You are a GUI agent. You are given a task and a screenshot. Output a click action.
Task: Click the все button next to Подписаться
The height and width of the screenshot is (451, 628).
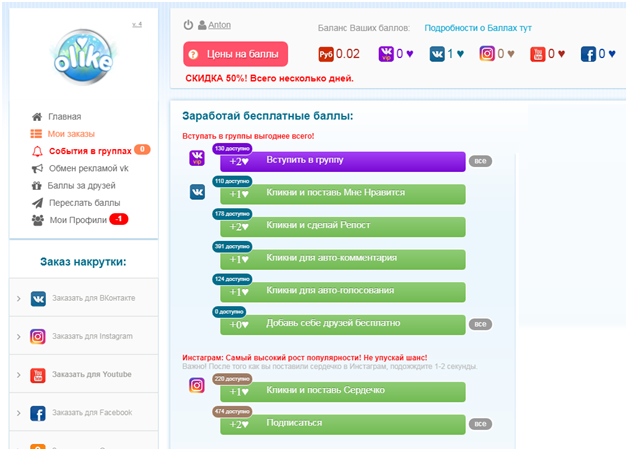click(x=480, y=424)
